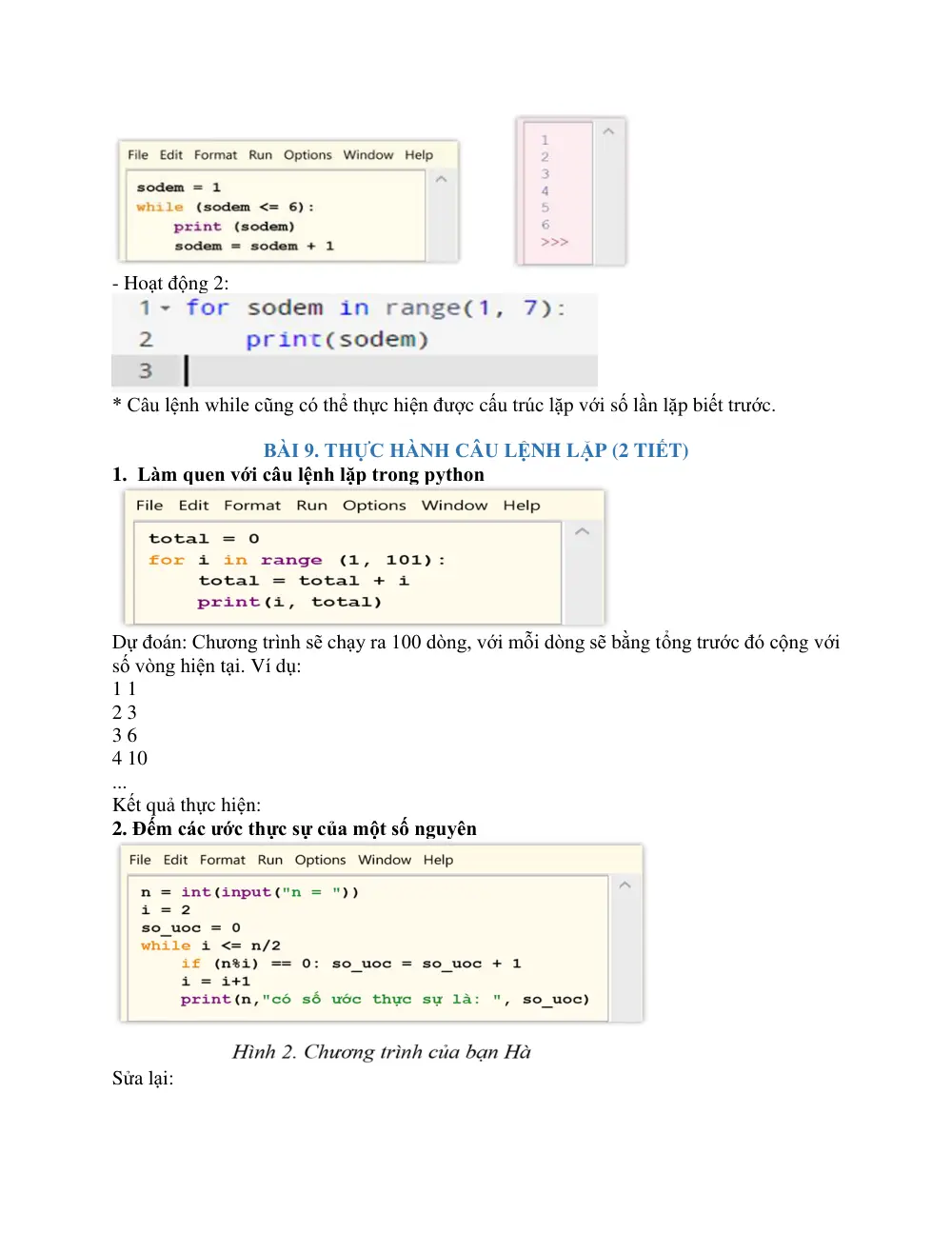Click the n = int(input("n = ")) line

point(249,892)
